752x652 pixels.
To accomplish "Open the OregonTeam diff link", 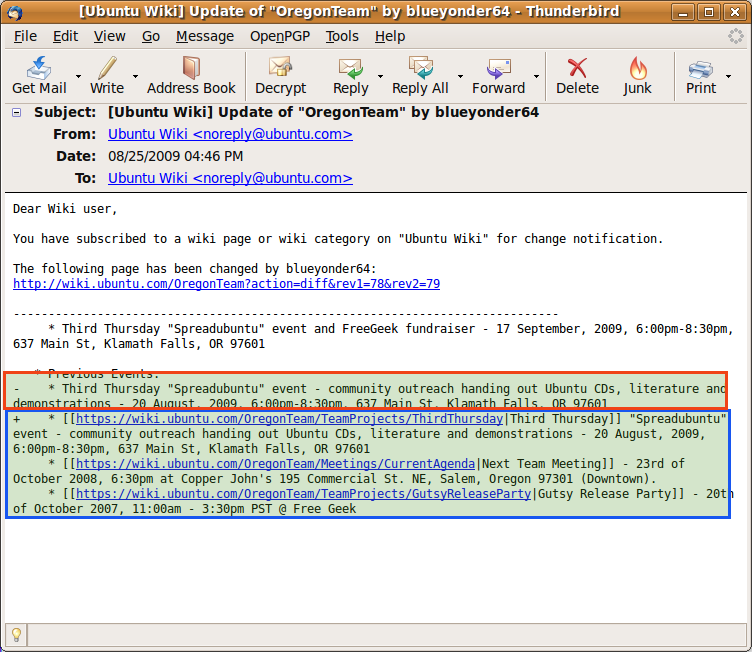I will click(226, 284).
